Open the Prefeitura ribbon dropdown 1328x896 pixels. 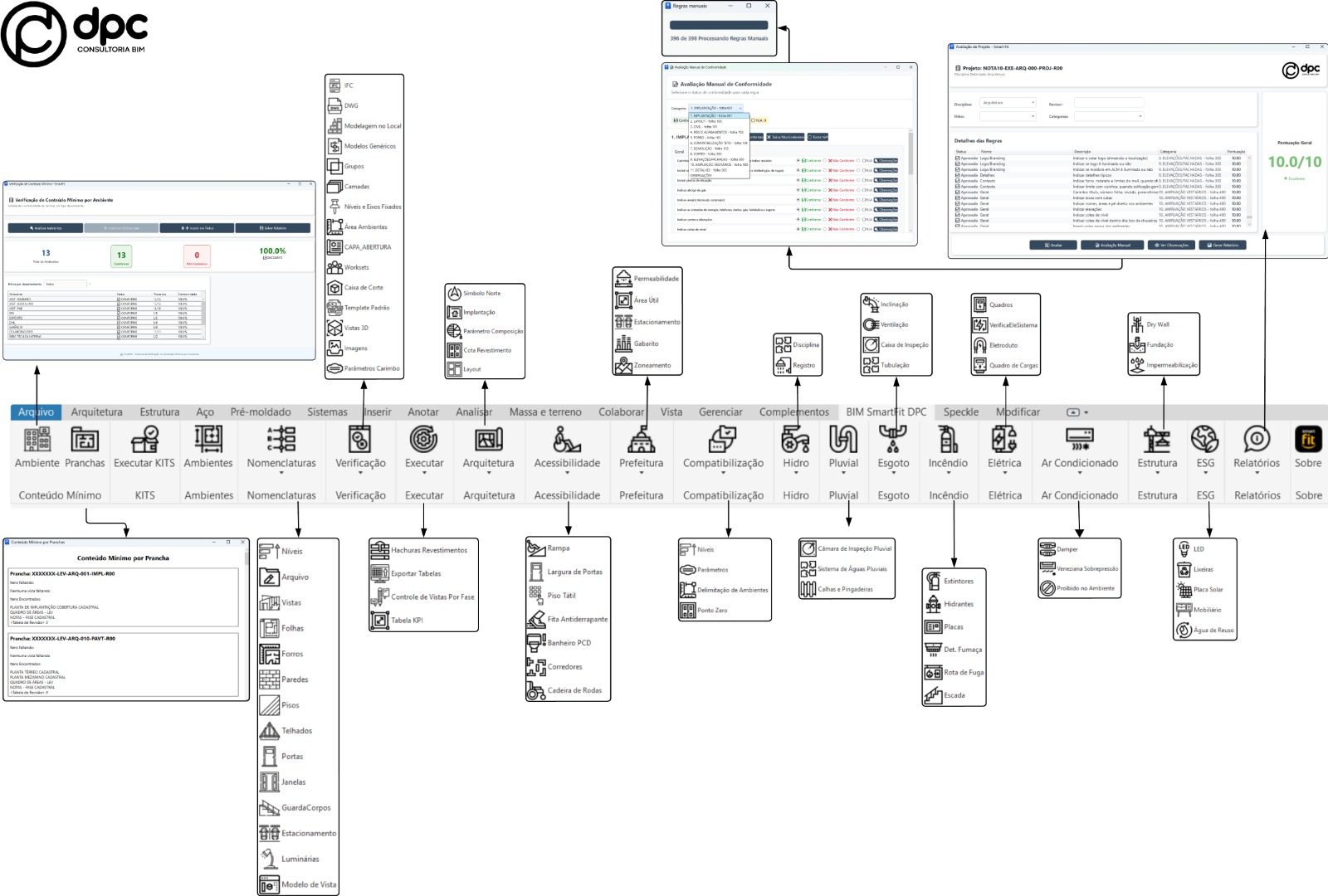tap(641, 473)
